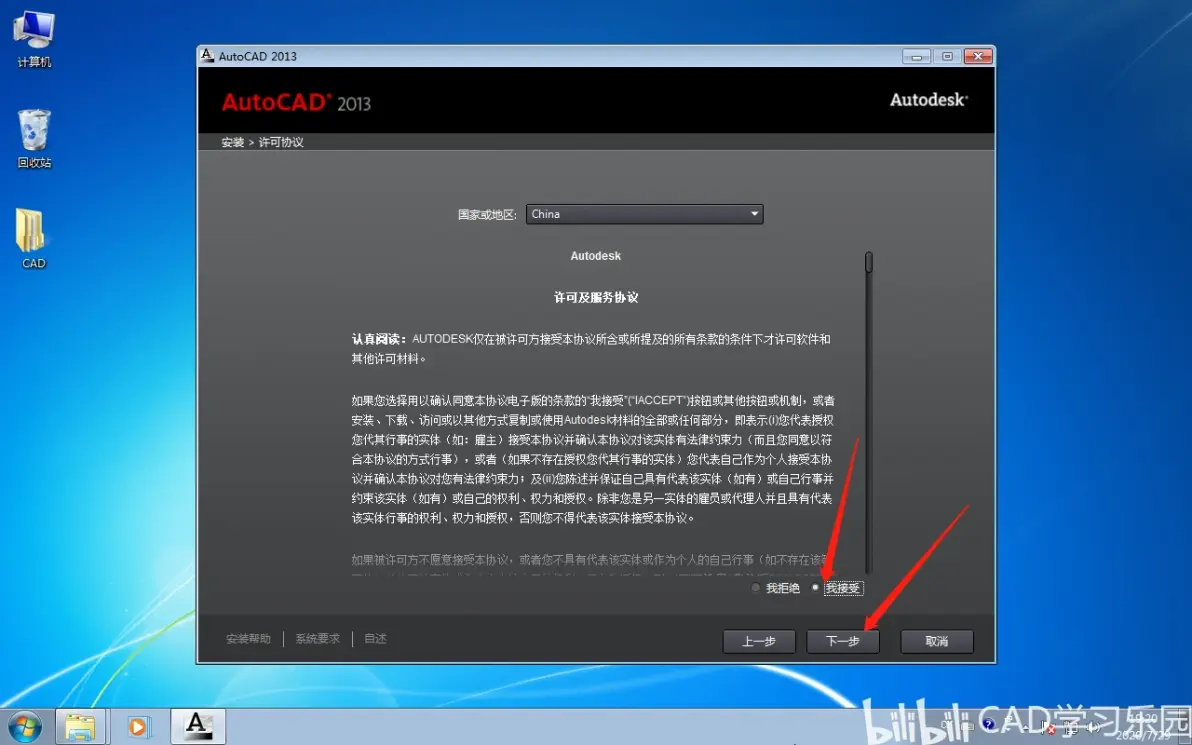Click the 安装 breadcrumb text
This screenshot has width=1192, height=745.
233,142
